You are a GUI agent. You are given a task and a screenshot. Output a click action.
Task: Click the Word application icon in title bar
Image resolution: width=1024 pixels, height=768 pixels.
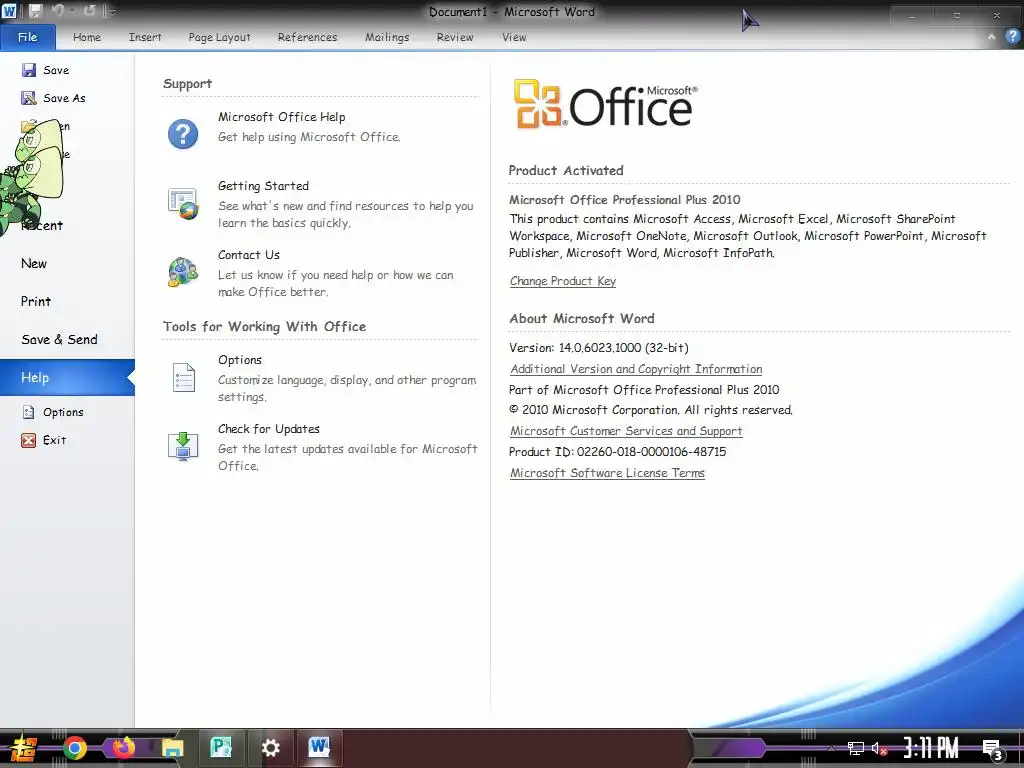10,11
